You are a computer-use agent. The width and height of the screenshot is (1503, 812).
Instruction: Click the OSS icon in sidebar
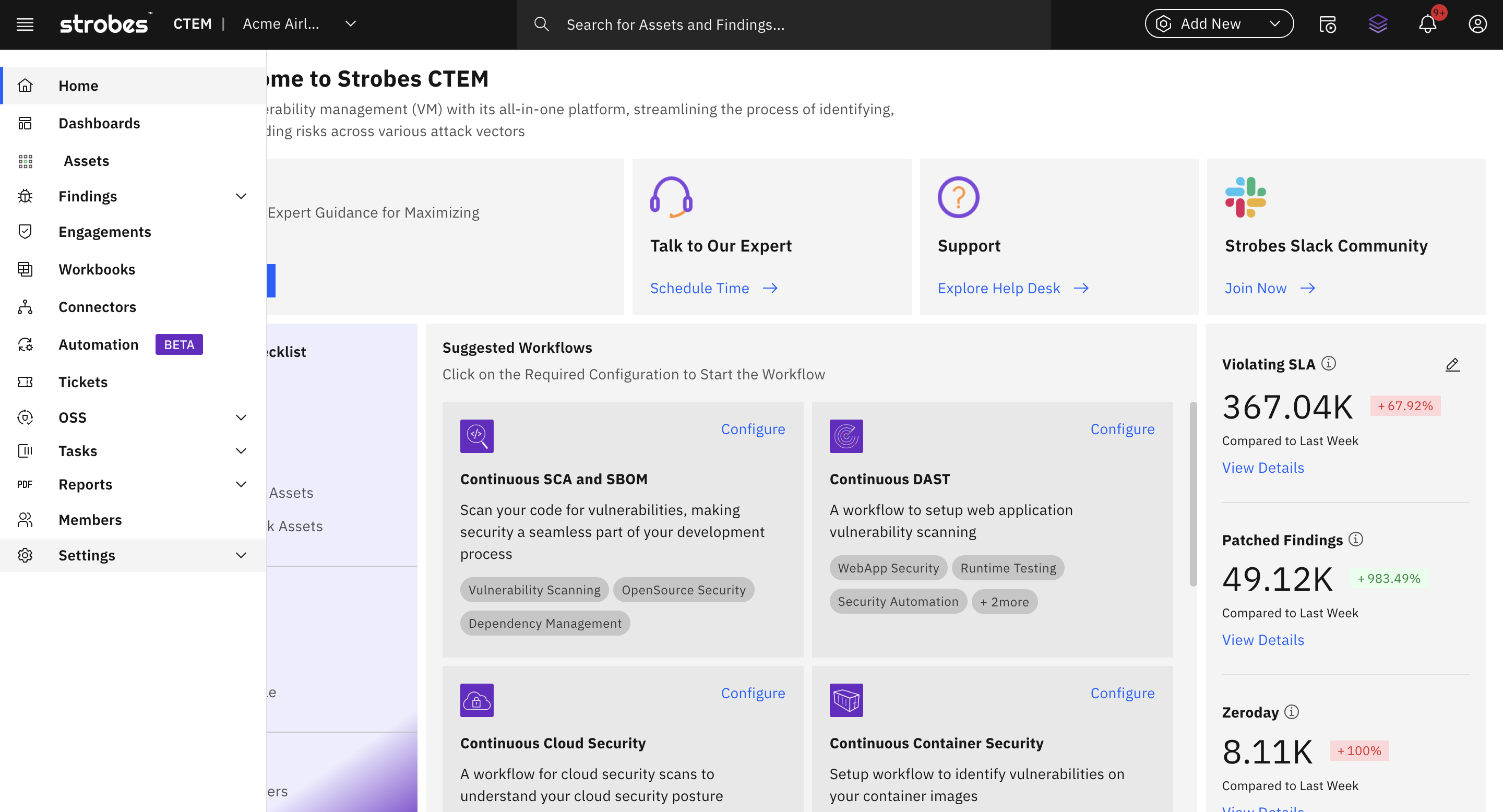pyautogui.click(x=25, y=417)
